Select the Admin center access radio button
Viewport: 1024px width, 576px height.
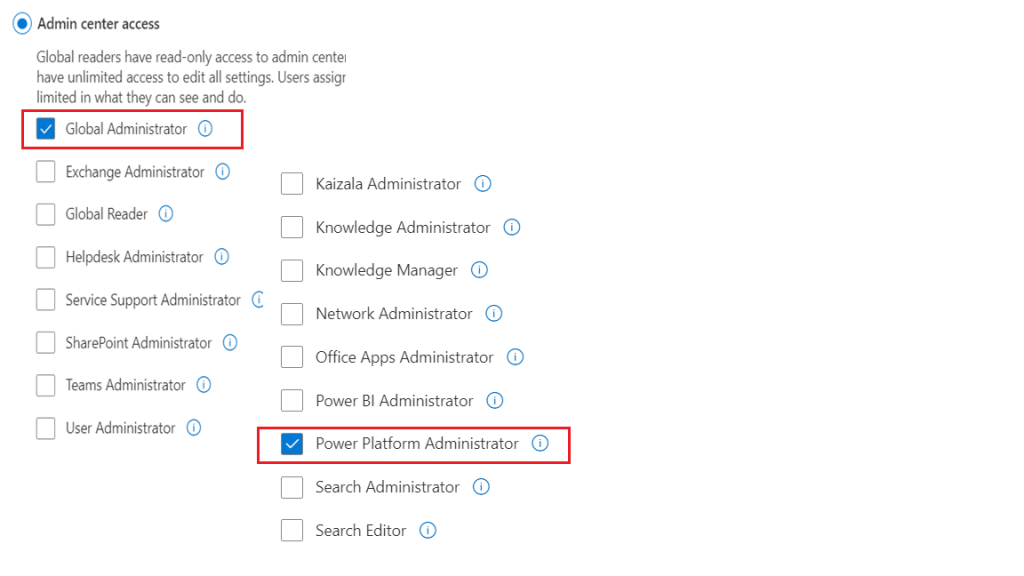point(22,23)
